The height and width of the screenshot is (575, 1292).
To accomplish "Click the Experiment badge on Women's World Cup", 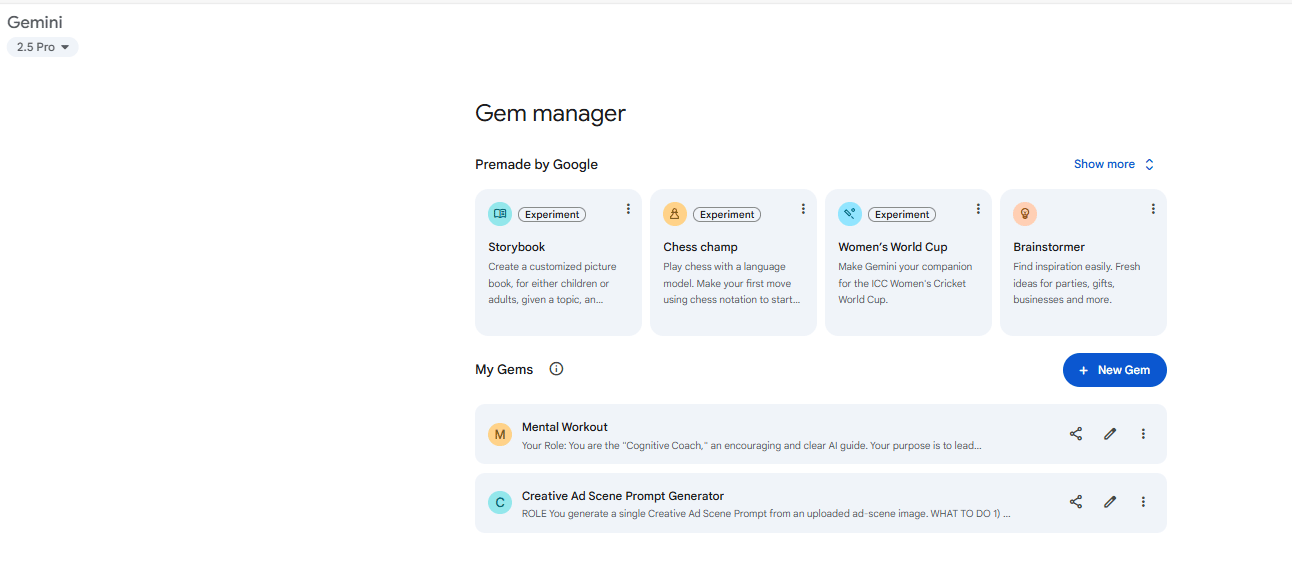I will tap(902, 214).
